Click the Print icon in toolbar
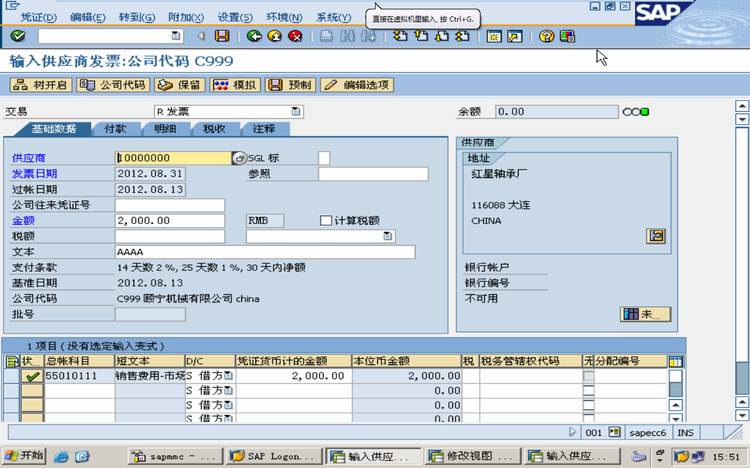This screenshot has height=468, width=750. 327,36
